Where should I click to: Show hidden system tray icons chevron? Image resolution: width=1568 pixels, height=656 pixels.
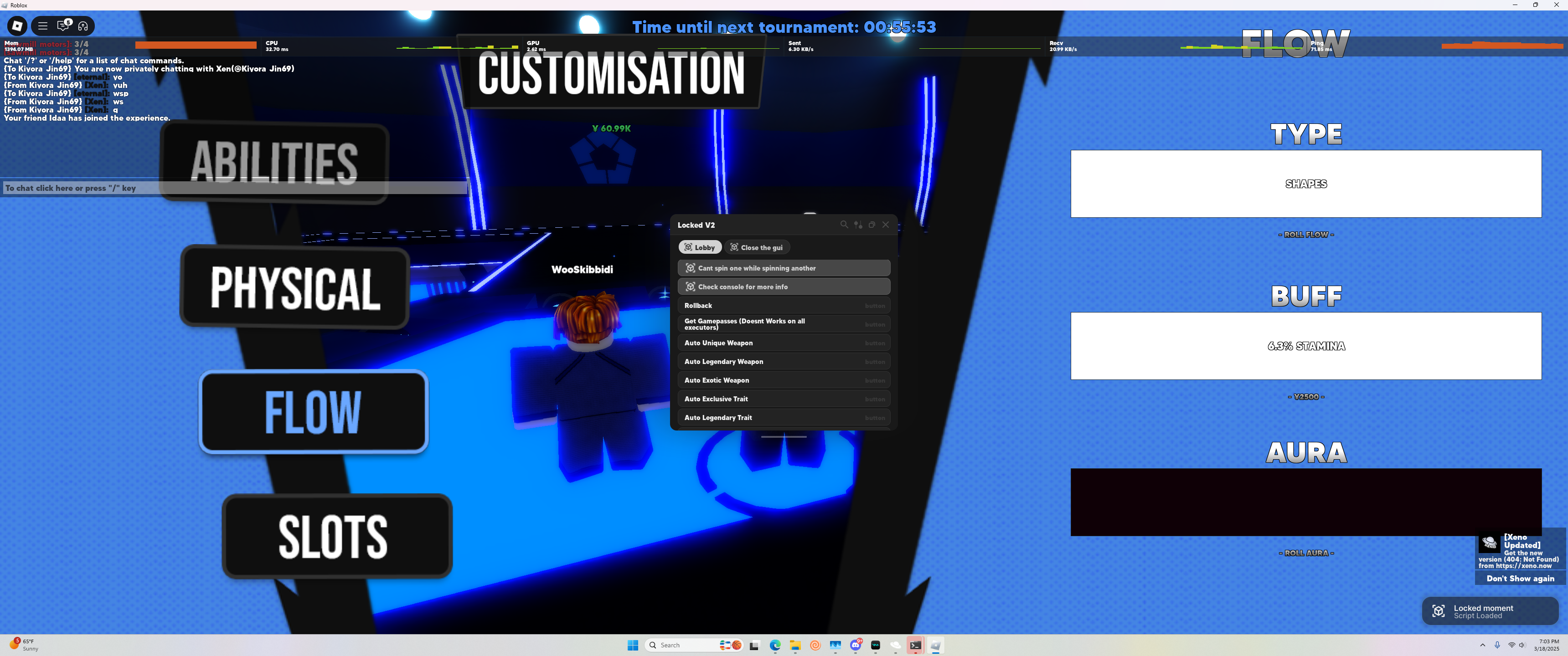(x=1482, y=645)
